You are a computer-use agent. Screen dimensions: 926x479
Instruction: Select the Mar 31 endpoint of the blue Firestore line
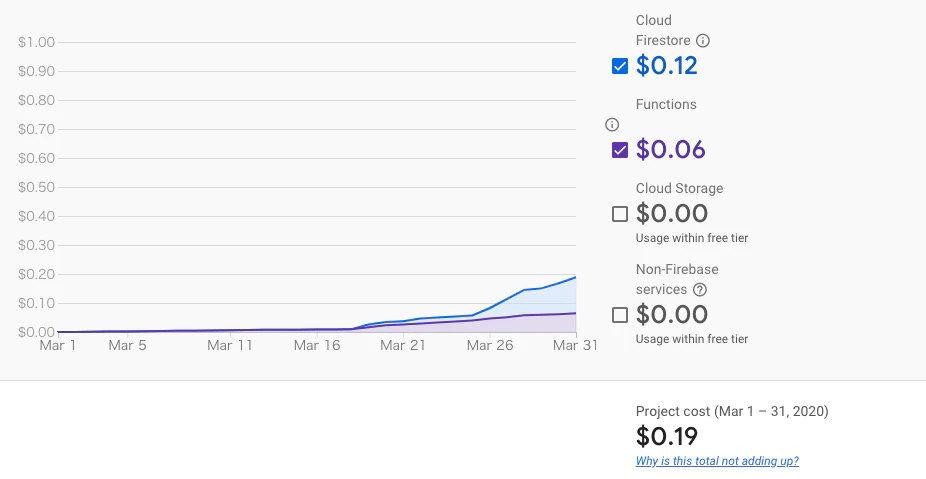click(x=575, y=277)
